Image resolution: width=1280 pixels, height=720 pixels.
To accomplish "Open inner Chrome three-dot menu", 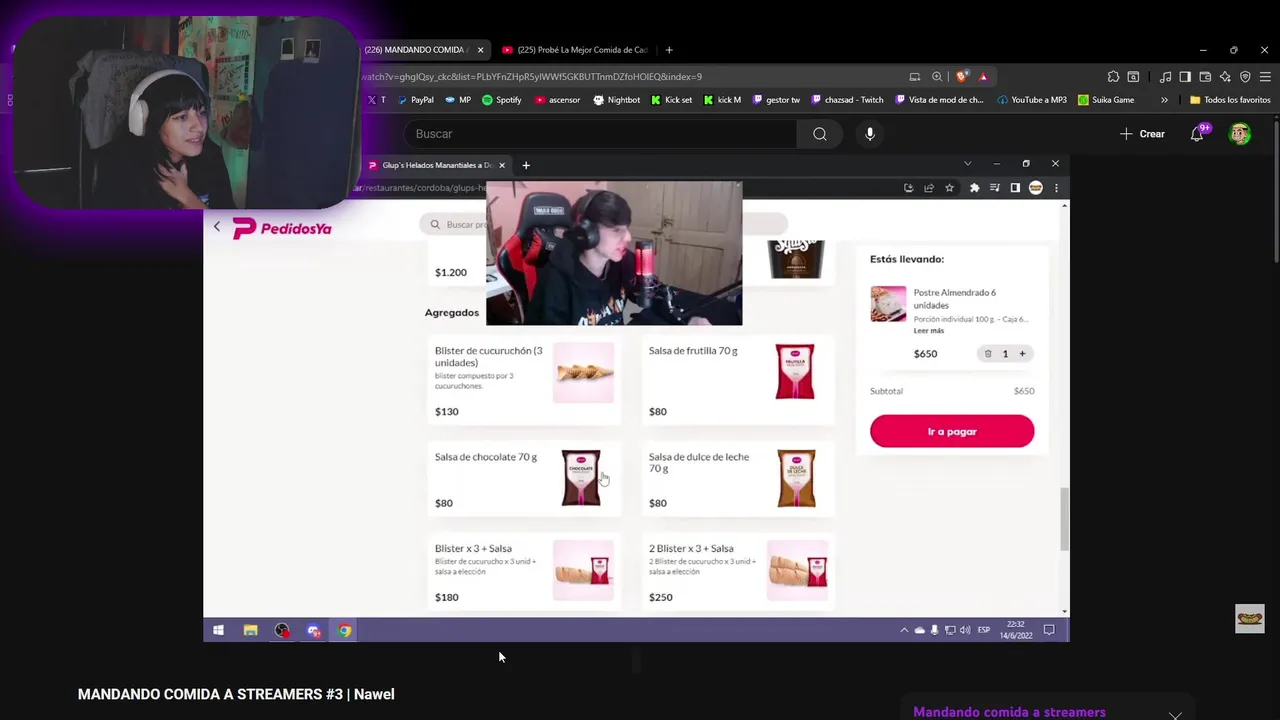I will coord(1056,188).
